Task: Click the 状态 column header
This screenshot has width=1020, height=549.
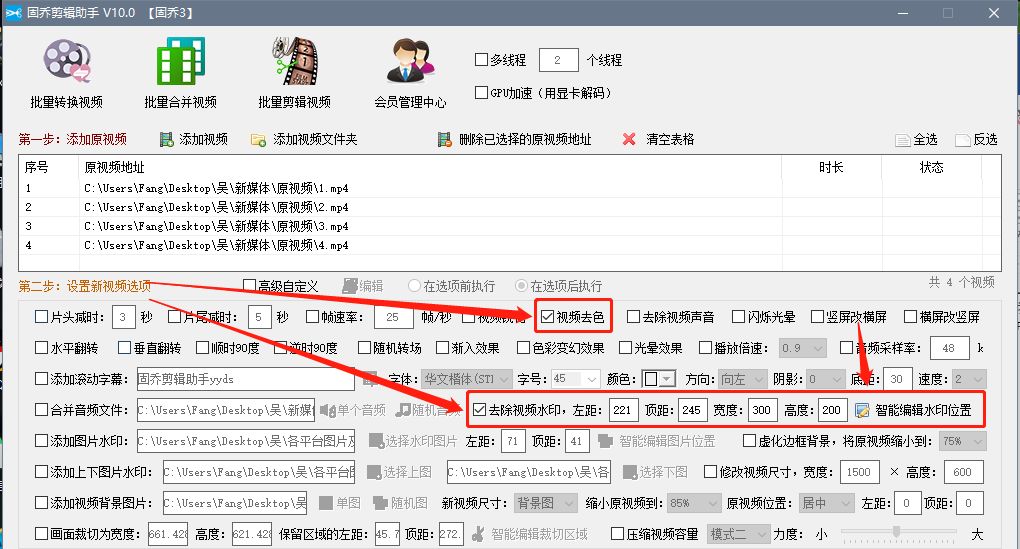Action: 932,167
